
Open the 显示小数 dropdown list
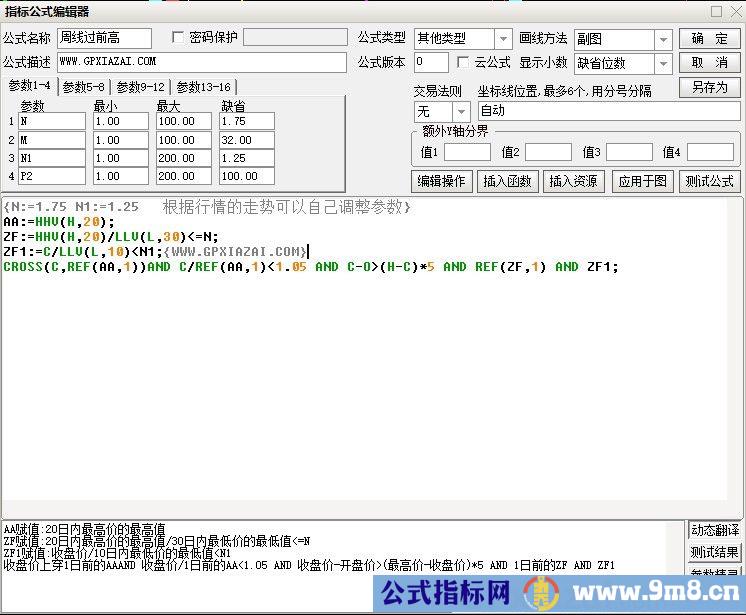pyautogui.click(x=663, y=63)
